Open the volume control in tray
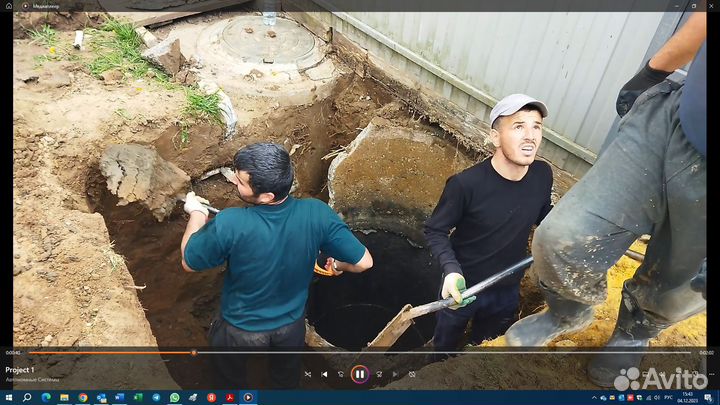Viewport: 720px width, 405px height. pyautogui.click(x=657, y=398)
